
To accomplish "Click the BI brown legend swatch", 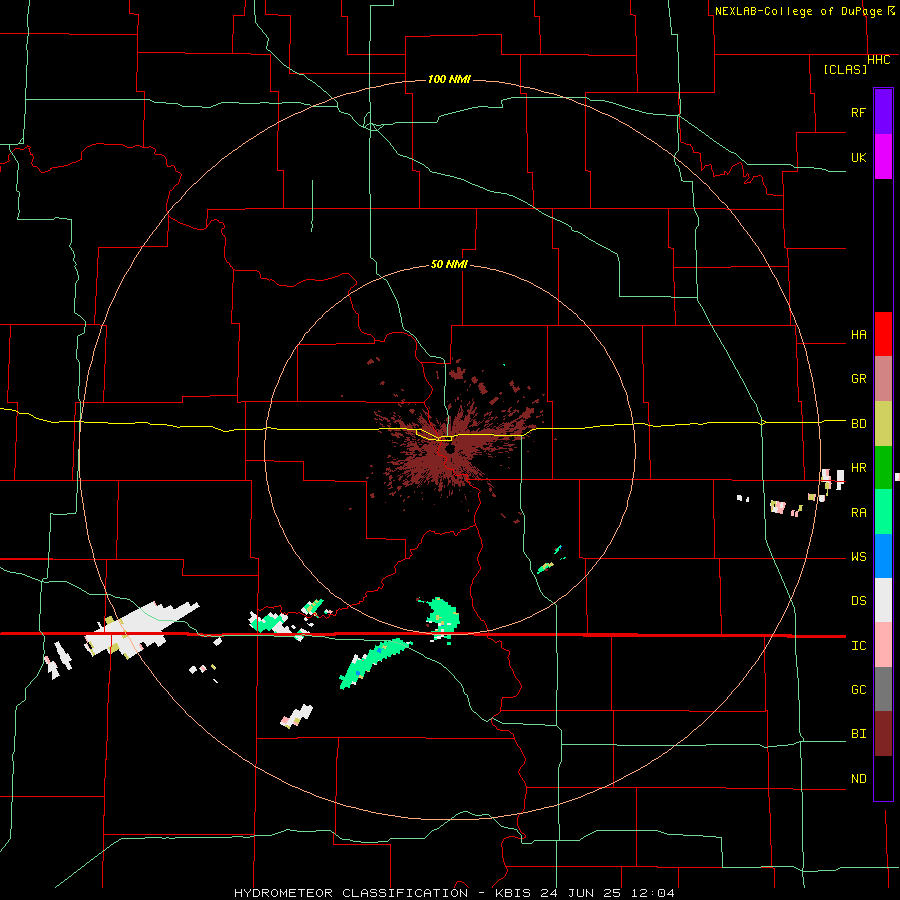I will coord(883,734).
